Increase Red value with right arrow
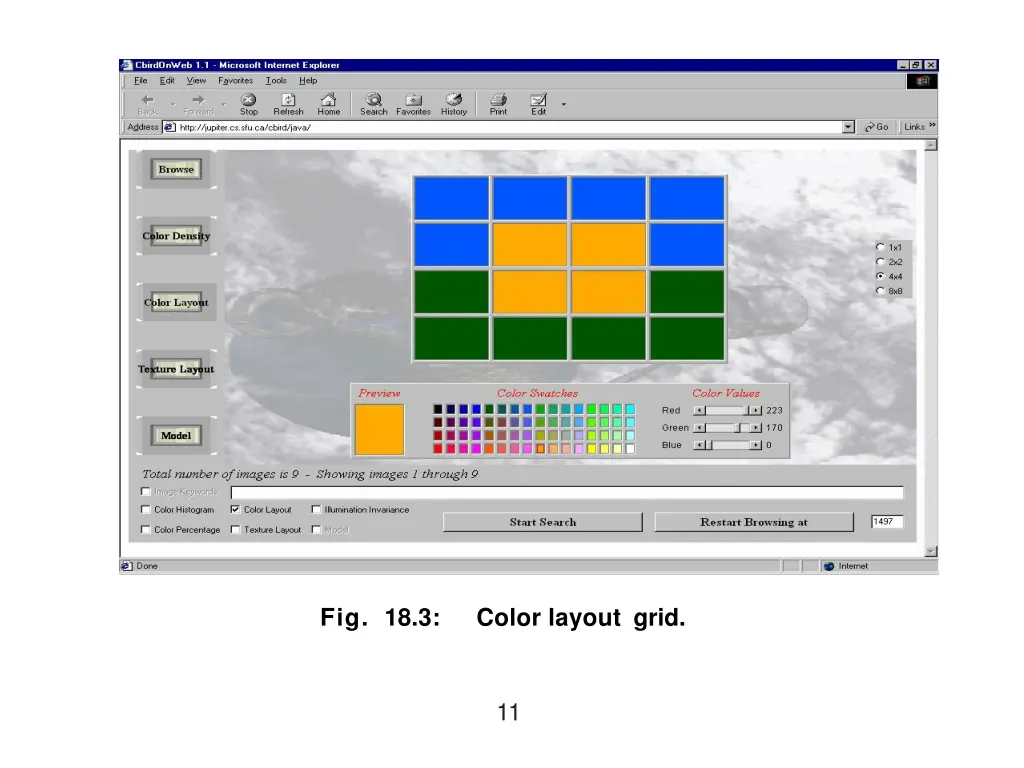This screenshot has height=768, width=1024. [756, 410]
